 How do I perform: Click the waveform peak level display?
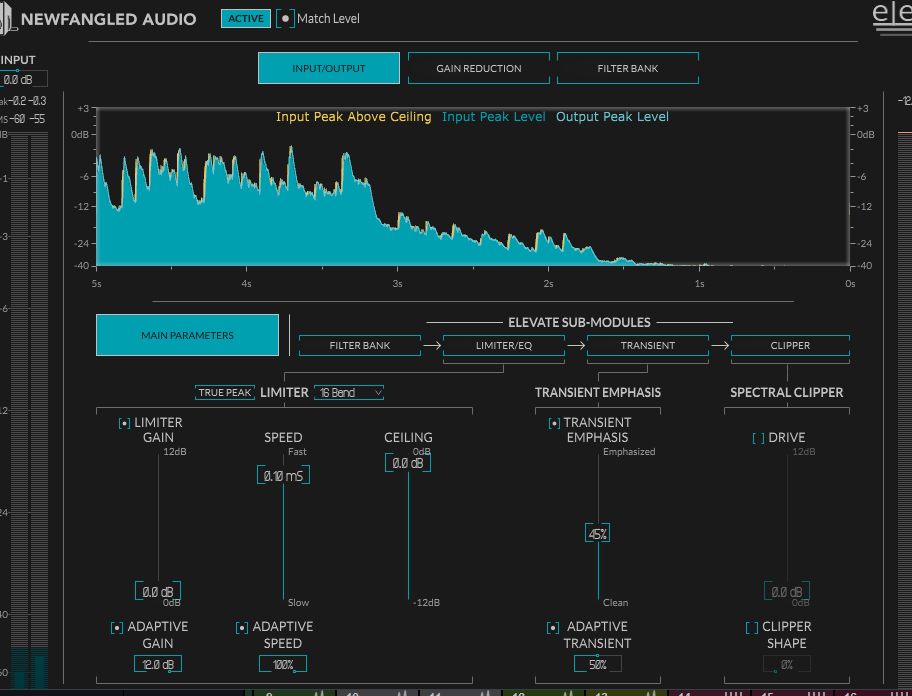click(473, 187)
